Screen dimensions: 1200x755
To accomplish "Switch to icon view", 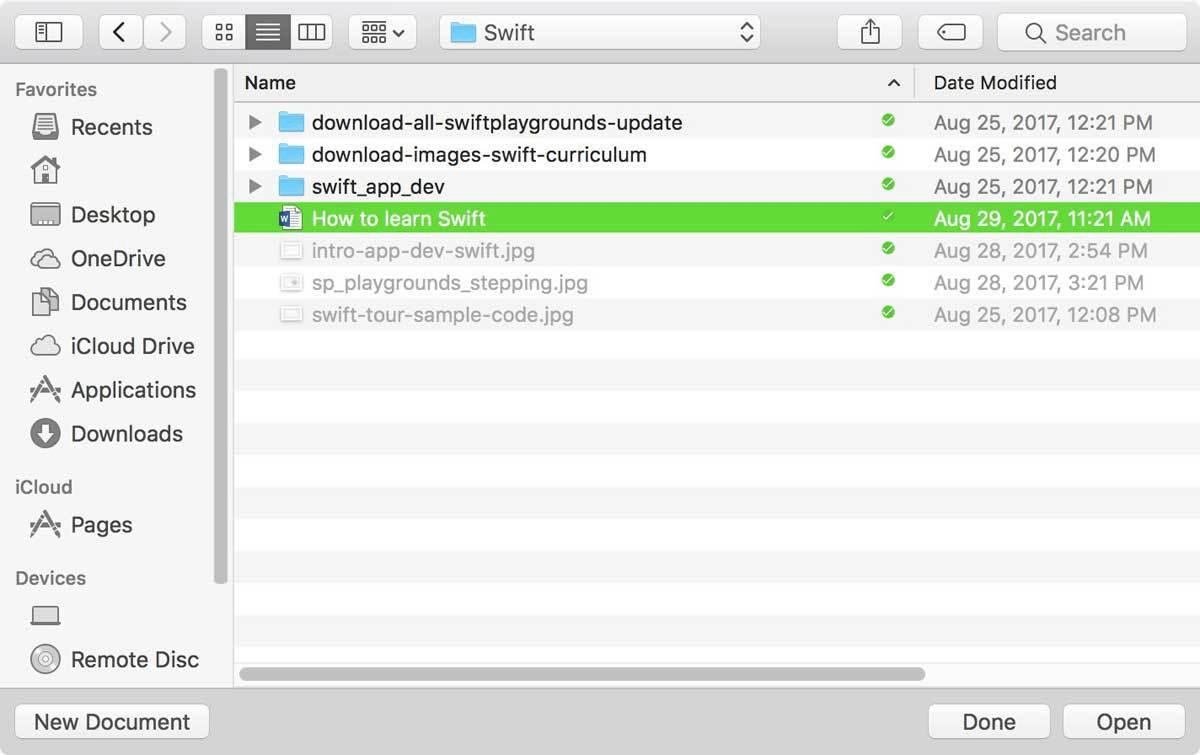I will pyautogui.click(x=222, y=31).
